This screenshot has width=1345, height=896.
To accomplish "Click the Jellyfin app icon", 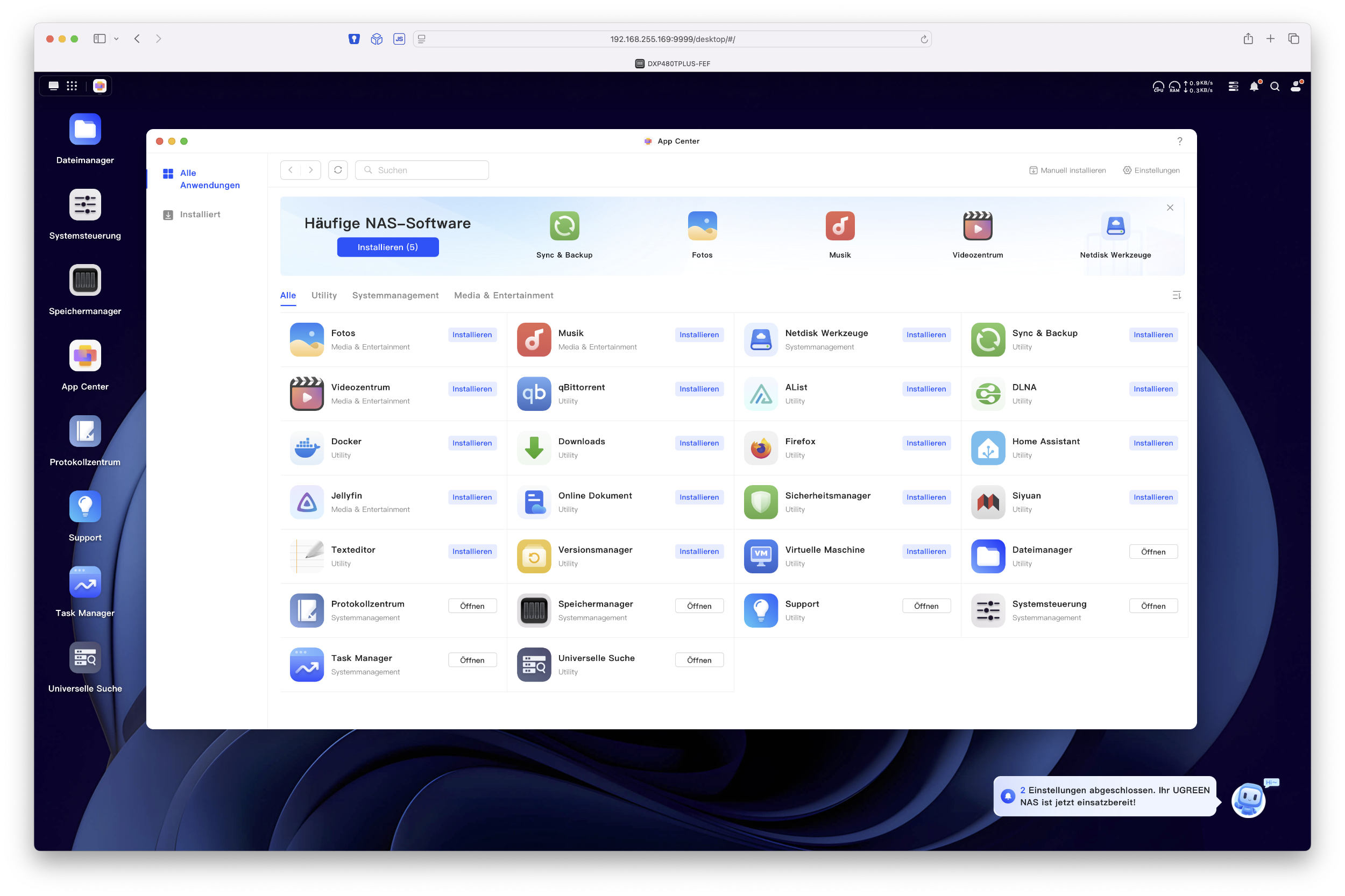I will click(307, 502).
